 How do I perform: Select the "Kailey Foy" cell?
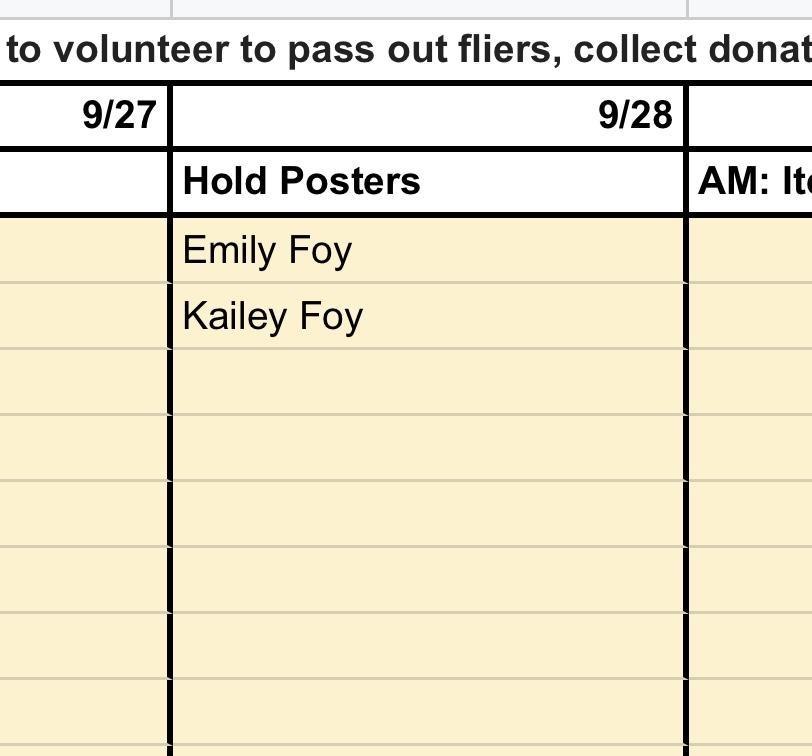428,316
